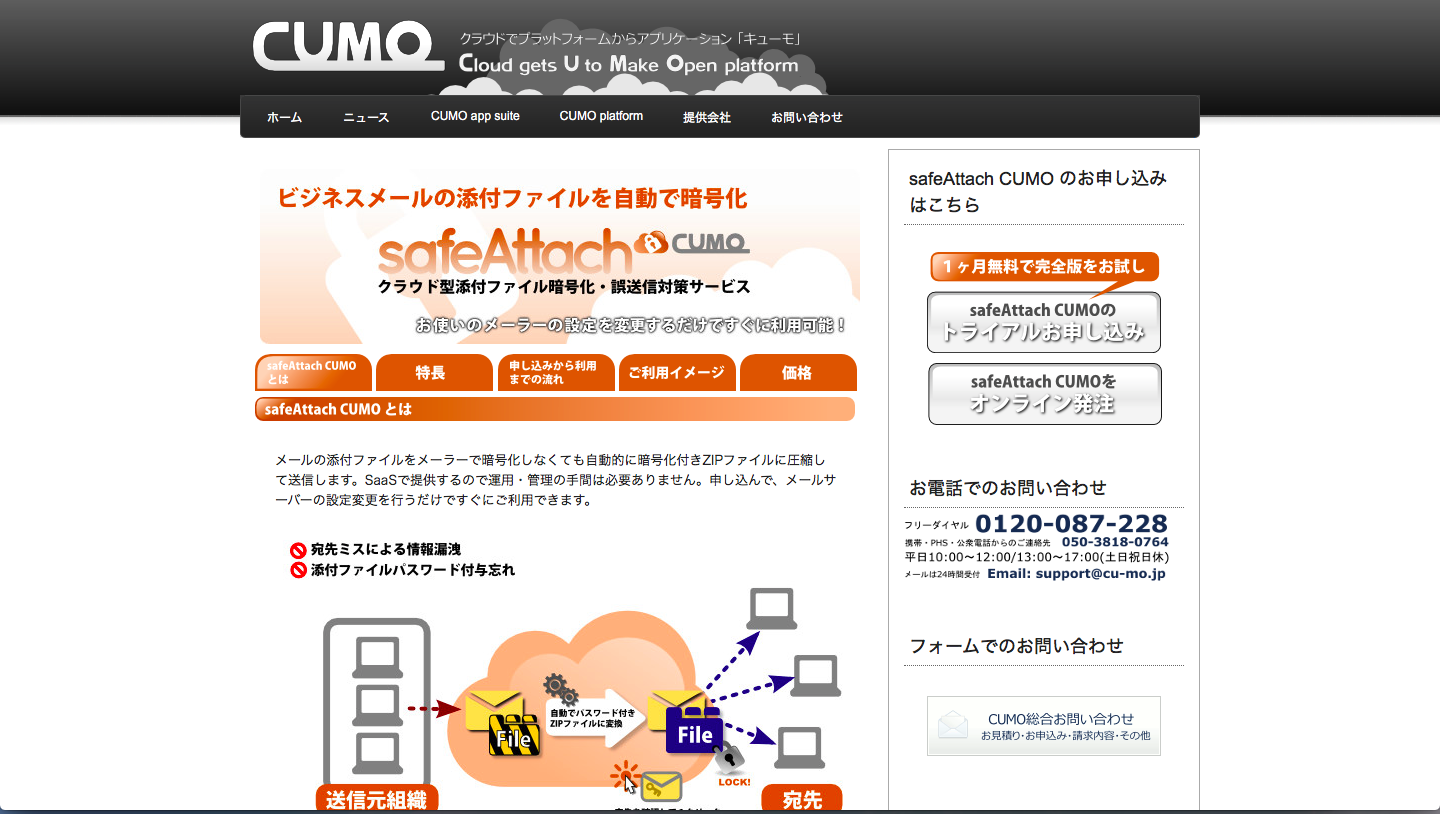Click the safeAttach CUMO banner image
Image resolution: width=1440 pixels, height=814 pixels.
point(559,256)
